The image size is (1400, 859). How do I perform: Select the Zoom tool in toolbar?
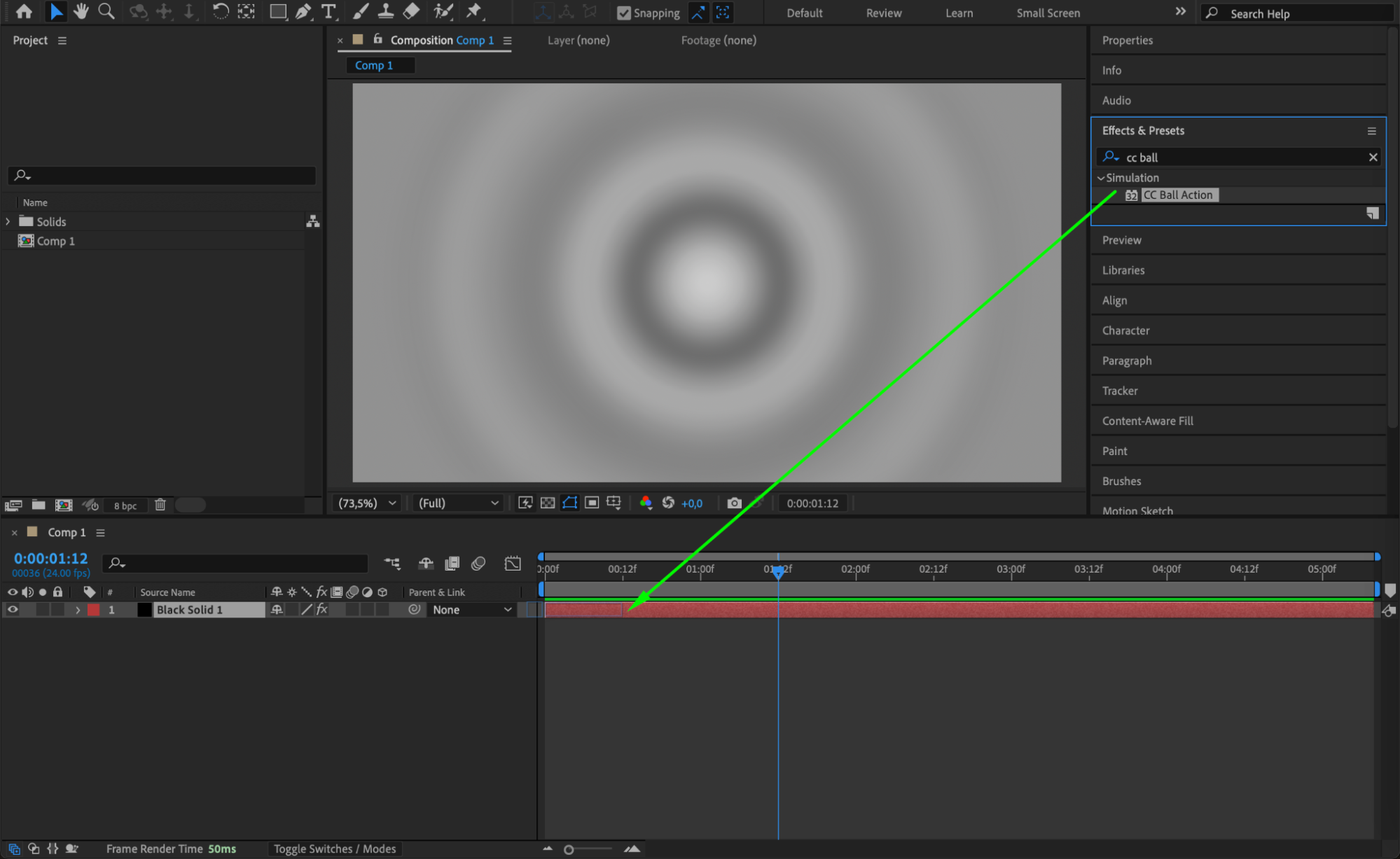tap(106, 11)
